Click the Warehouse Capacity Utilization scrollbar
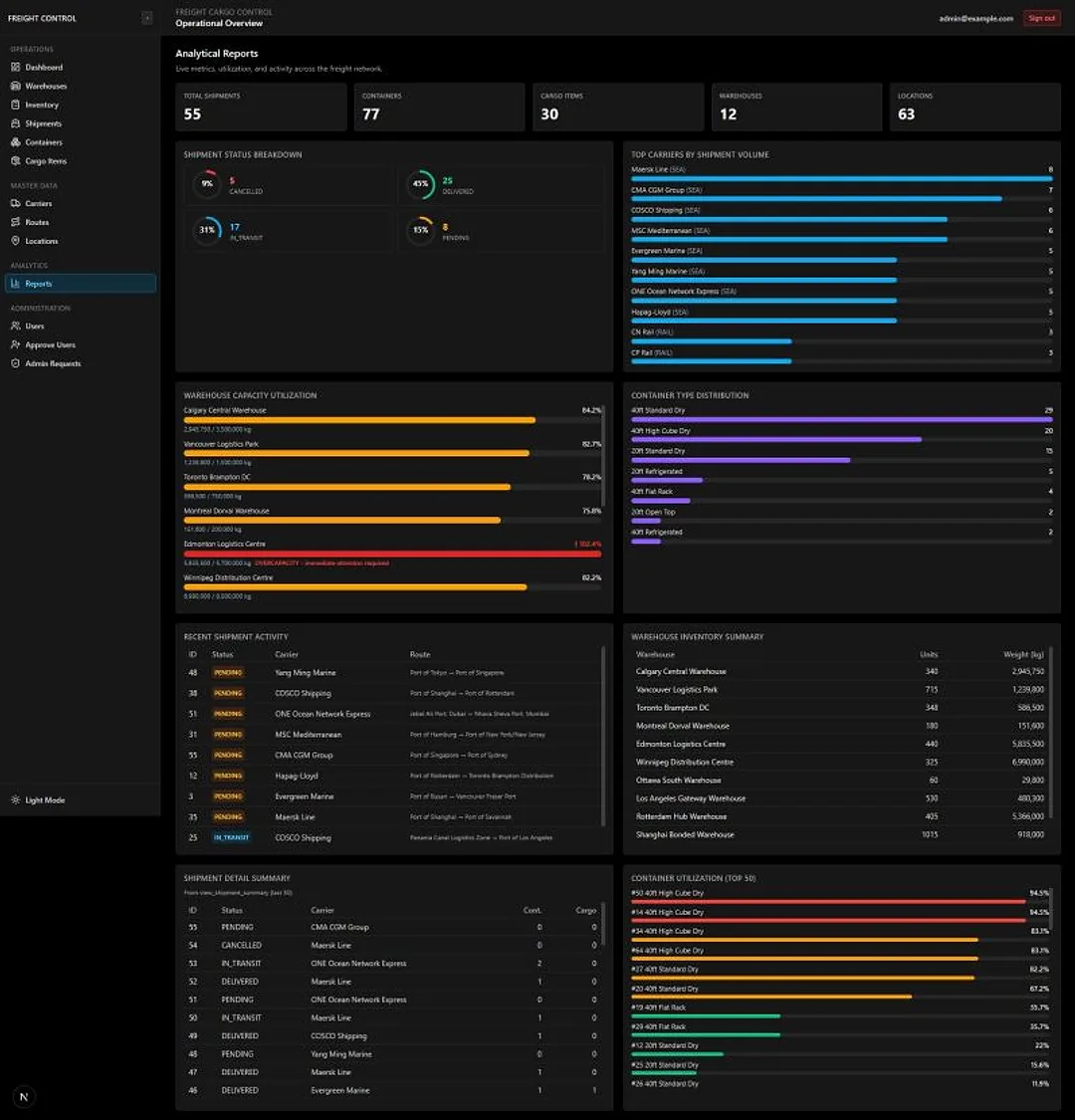Image resolution: width=1075 pixels, height=1120 pixels. click(603, 456)
